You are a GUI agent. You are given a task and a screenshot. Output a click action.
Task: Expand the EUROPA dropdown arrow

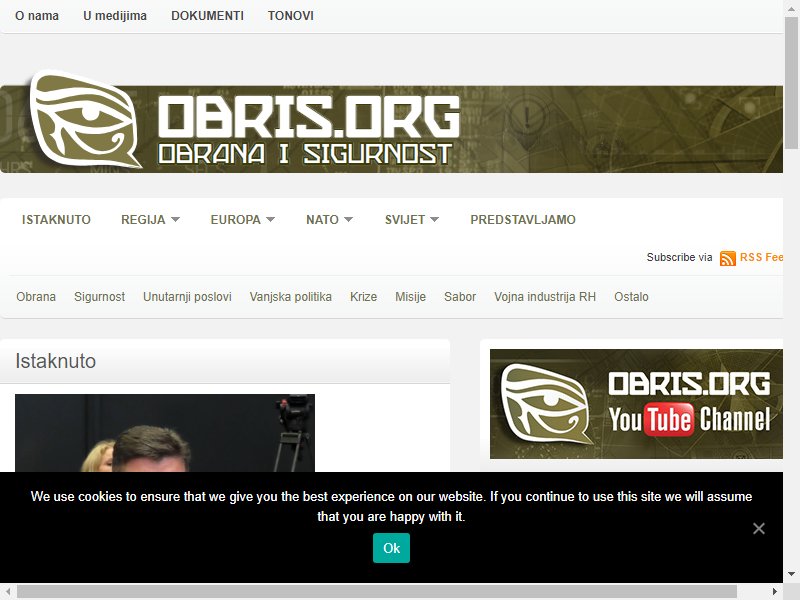point(270,219)
